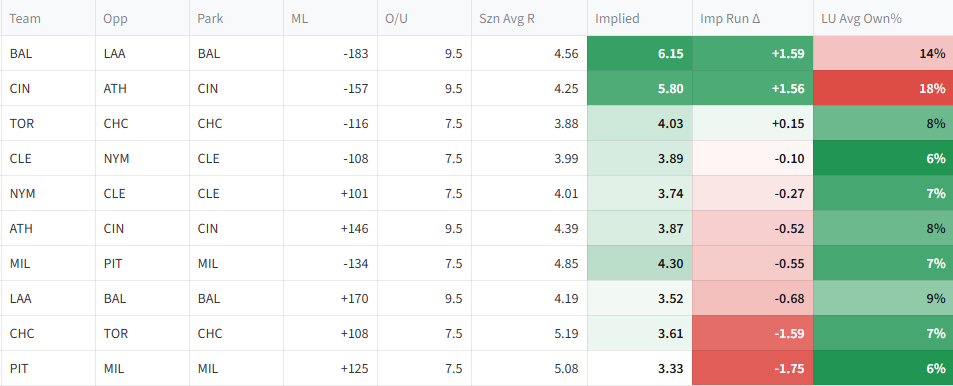Select MIL moneyline -134 cell
This screenshot has height=386, width=953.
tap(330, 263)
